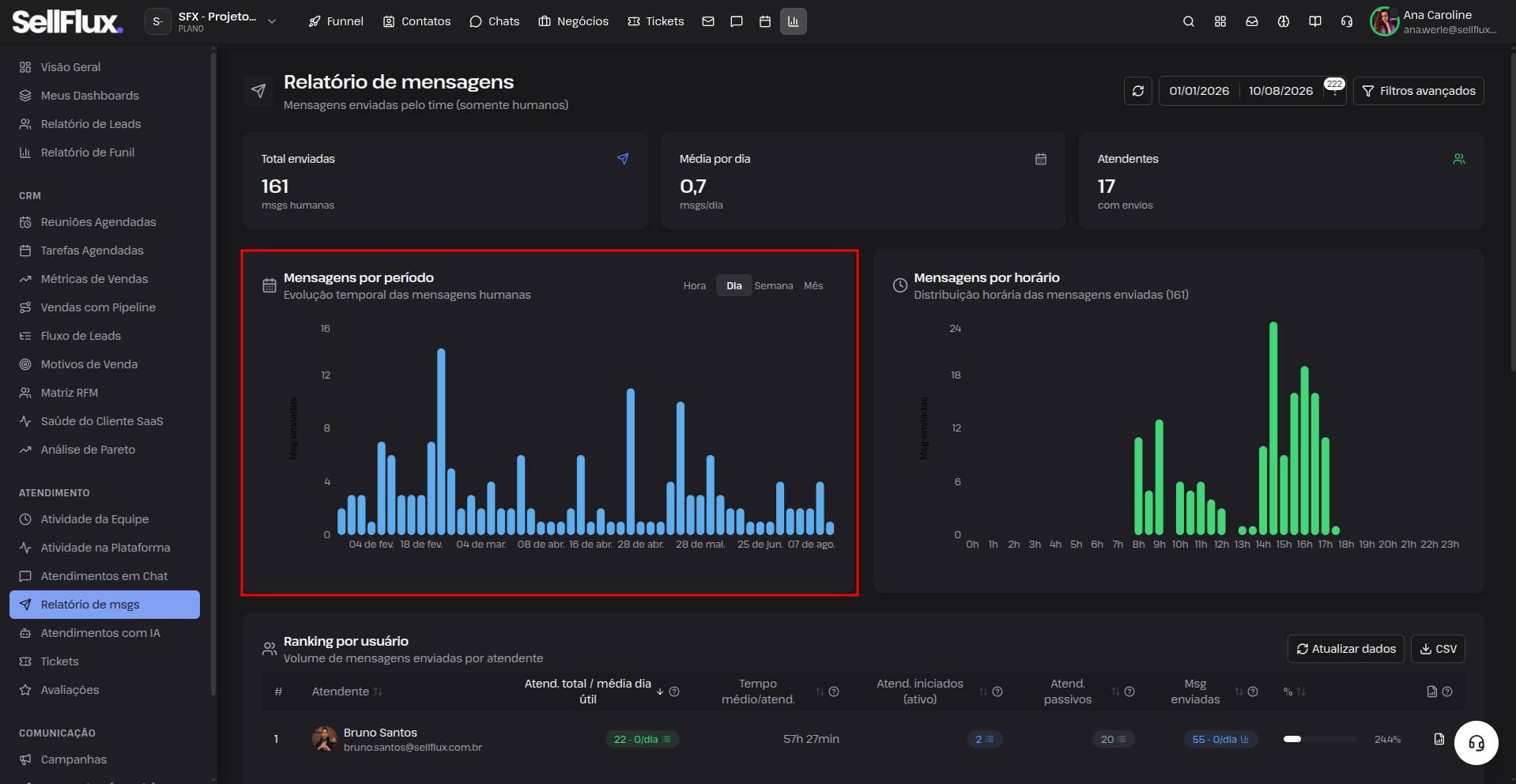The width and height of the screenshot is (1516, 784).
Task: Open the 22 - 0/dia badge for Bruno Santos
Action: click(642, 739)
